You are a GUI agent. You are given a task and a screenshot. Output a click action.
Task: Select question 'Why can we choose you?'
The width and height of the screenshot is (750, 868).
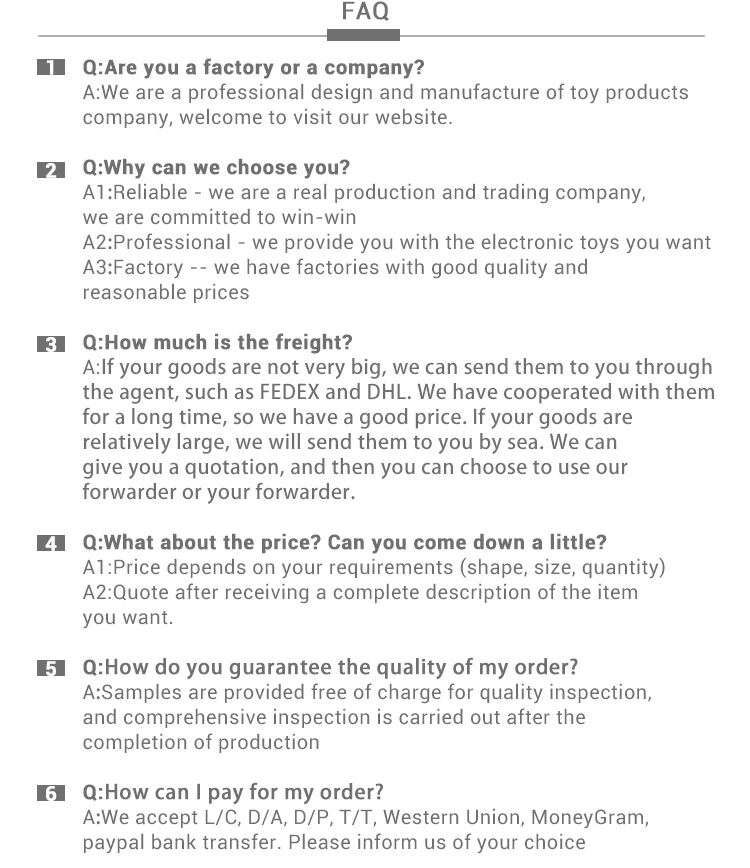216,168
